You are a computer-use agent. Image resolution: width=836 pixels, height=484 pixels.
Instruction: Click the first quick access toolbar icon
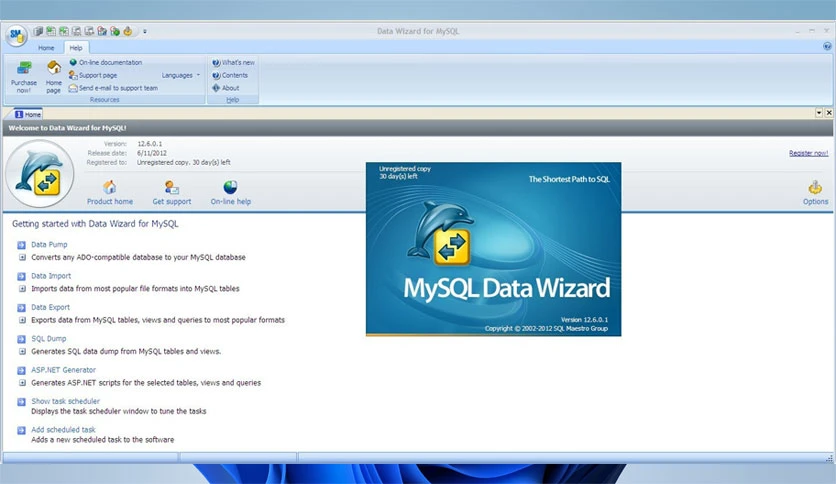[38, 31]
